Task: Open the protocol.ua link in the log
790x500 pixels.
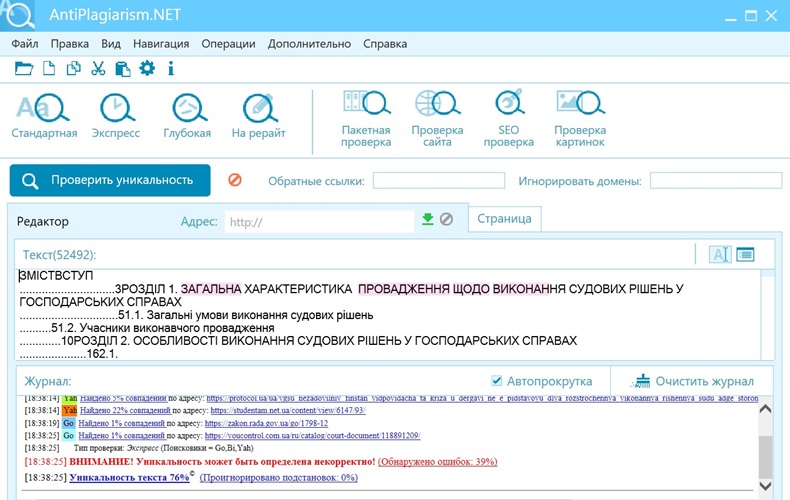Action: click(x=482, y=399)
